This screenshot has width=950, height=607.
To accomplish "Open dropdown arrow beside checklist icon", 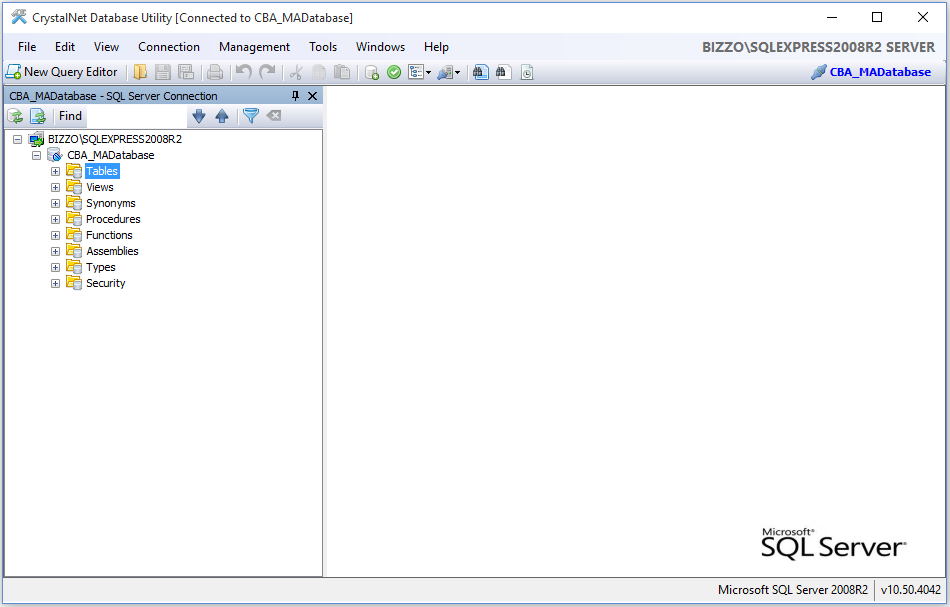I will pyautogui.click(x=428, y=73).
